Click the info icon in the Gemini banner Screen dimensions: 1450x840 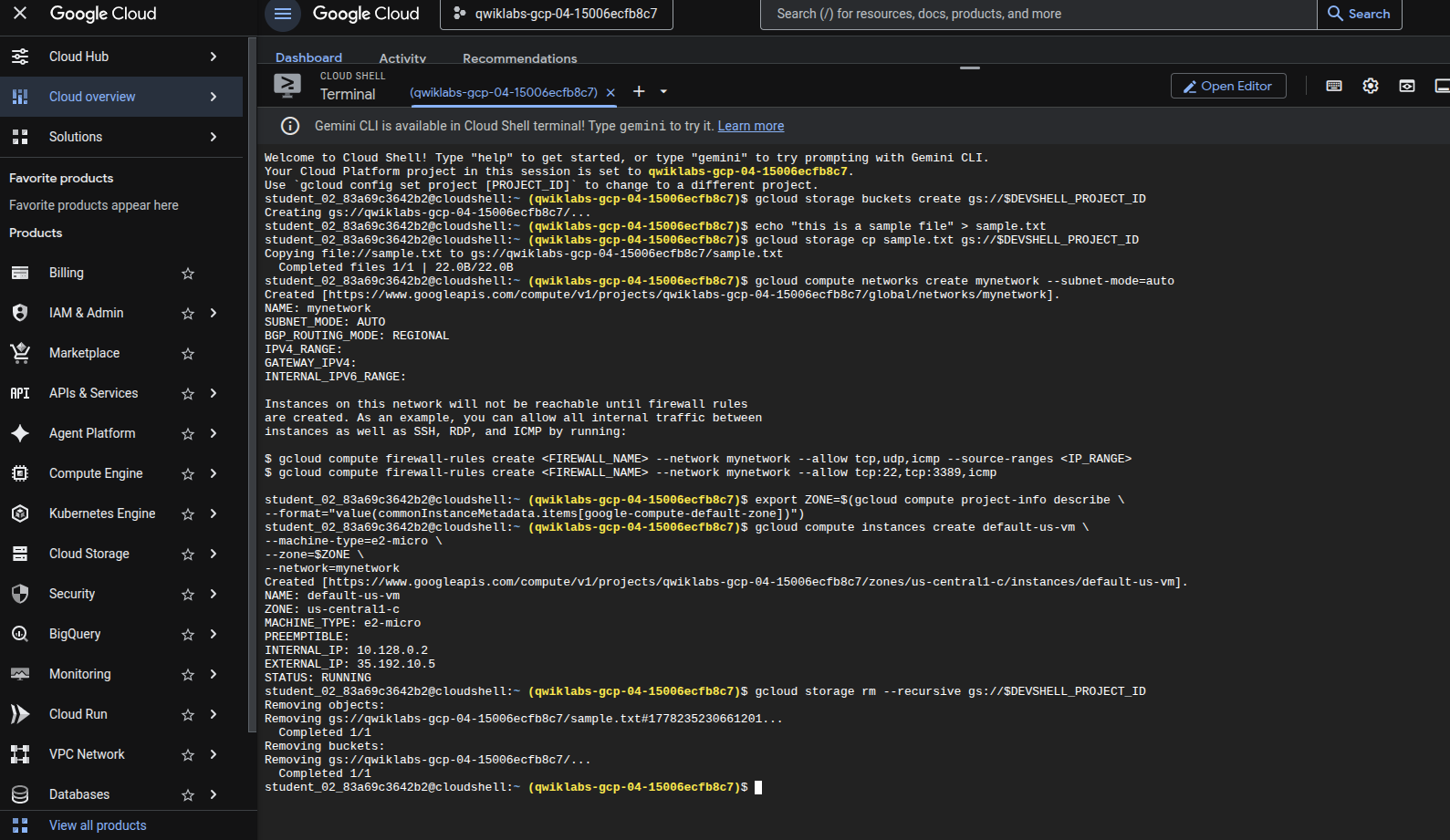[x=290, y=126]
